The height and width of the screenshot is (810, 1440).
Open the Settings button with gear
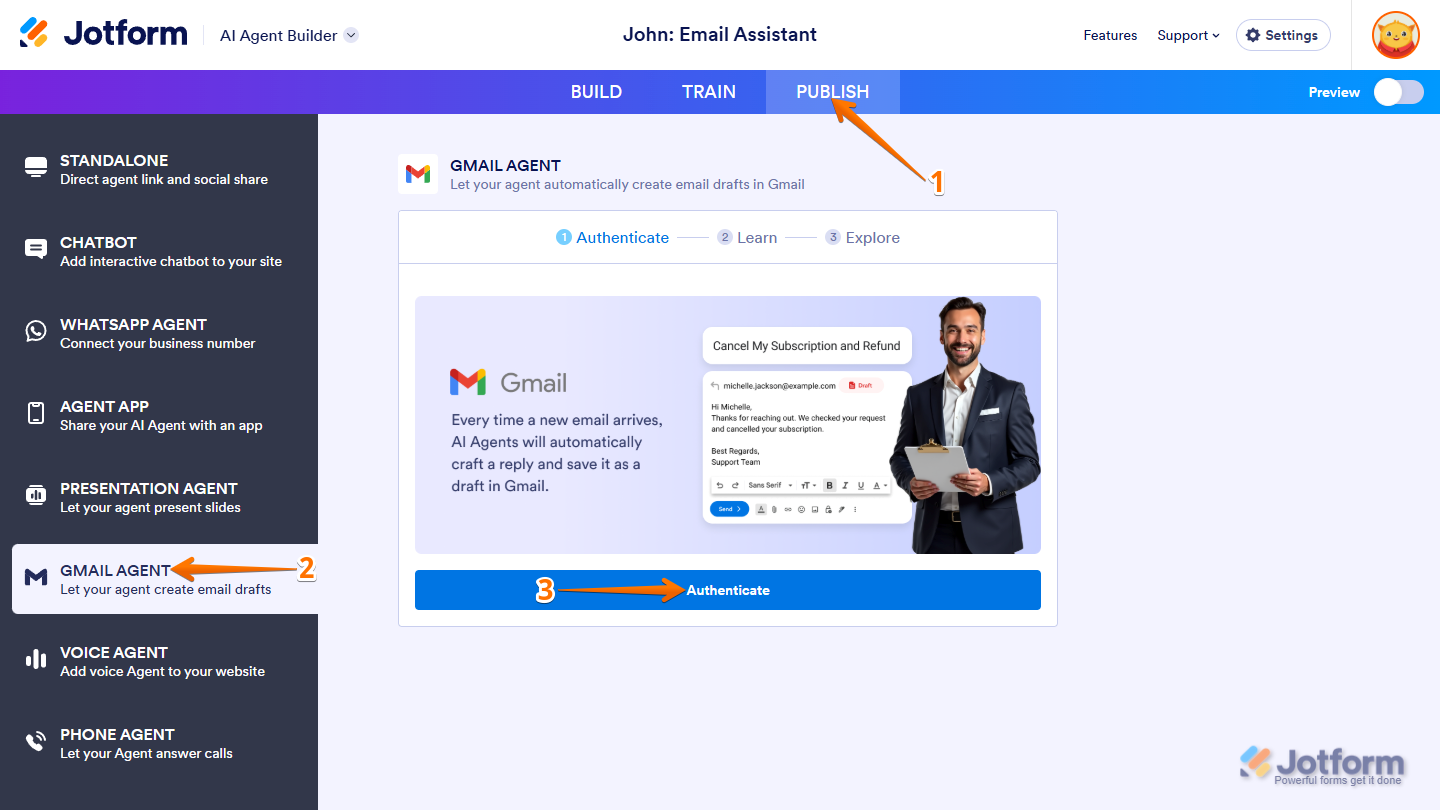point(1283,35)
